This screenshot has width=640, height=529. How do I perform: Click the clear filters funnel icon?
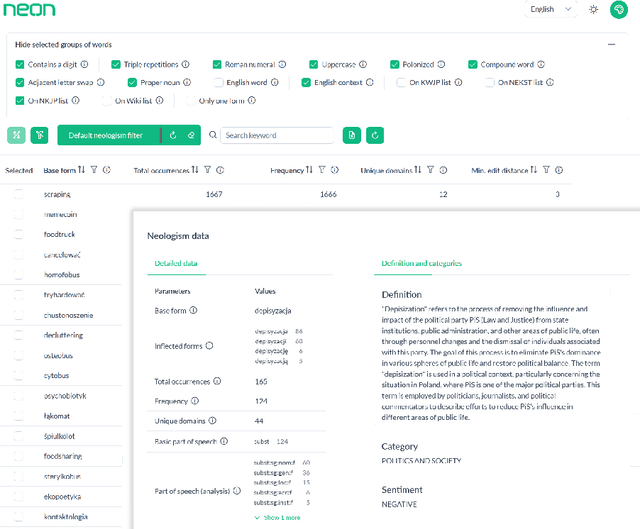click(39, 135)
